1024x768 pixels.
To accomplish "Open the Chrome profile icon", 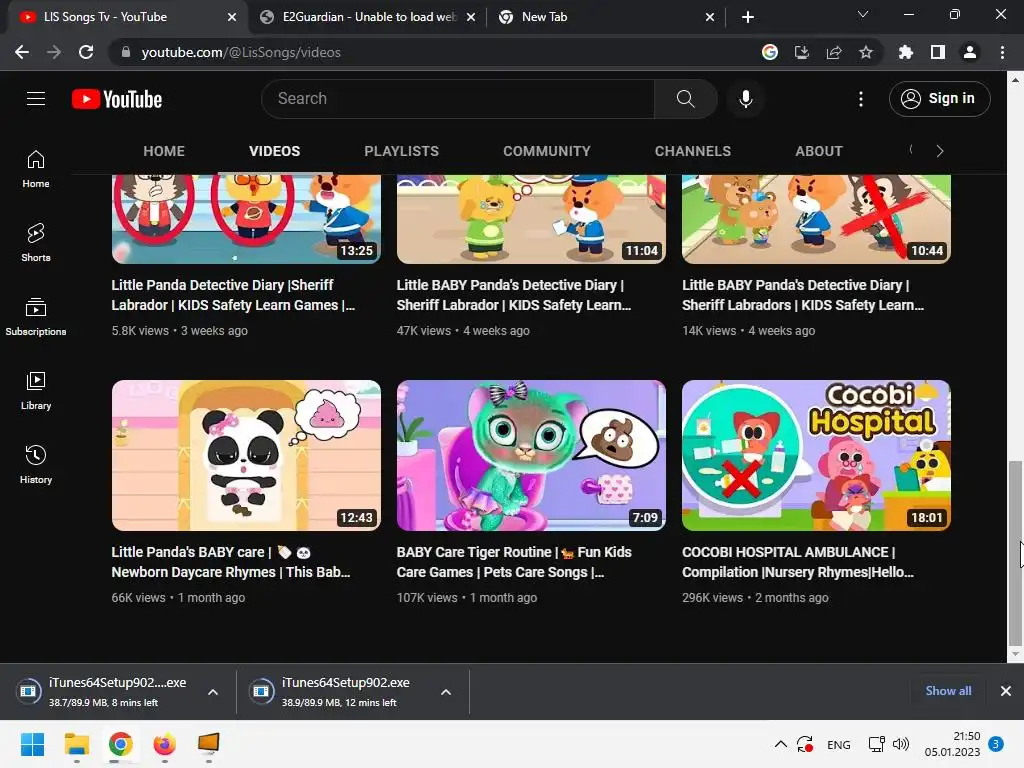I will (970, 52).
